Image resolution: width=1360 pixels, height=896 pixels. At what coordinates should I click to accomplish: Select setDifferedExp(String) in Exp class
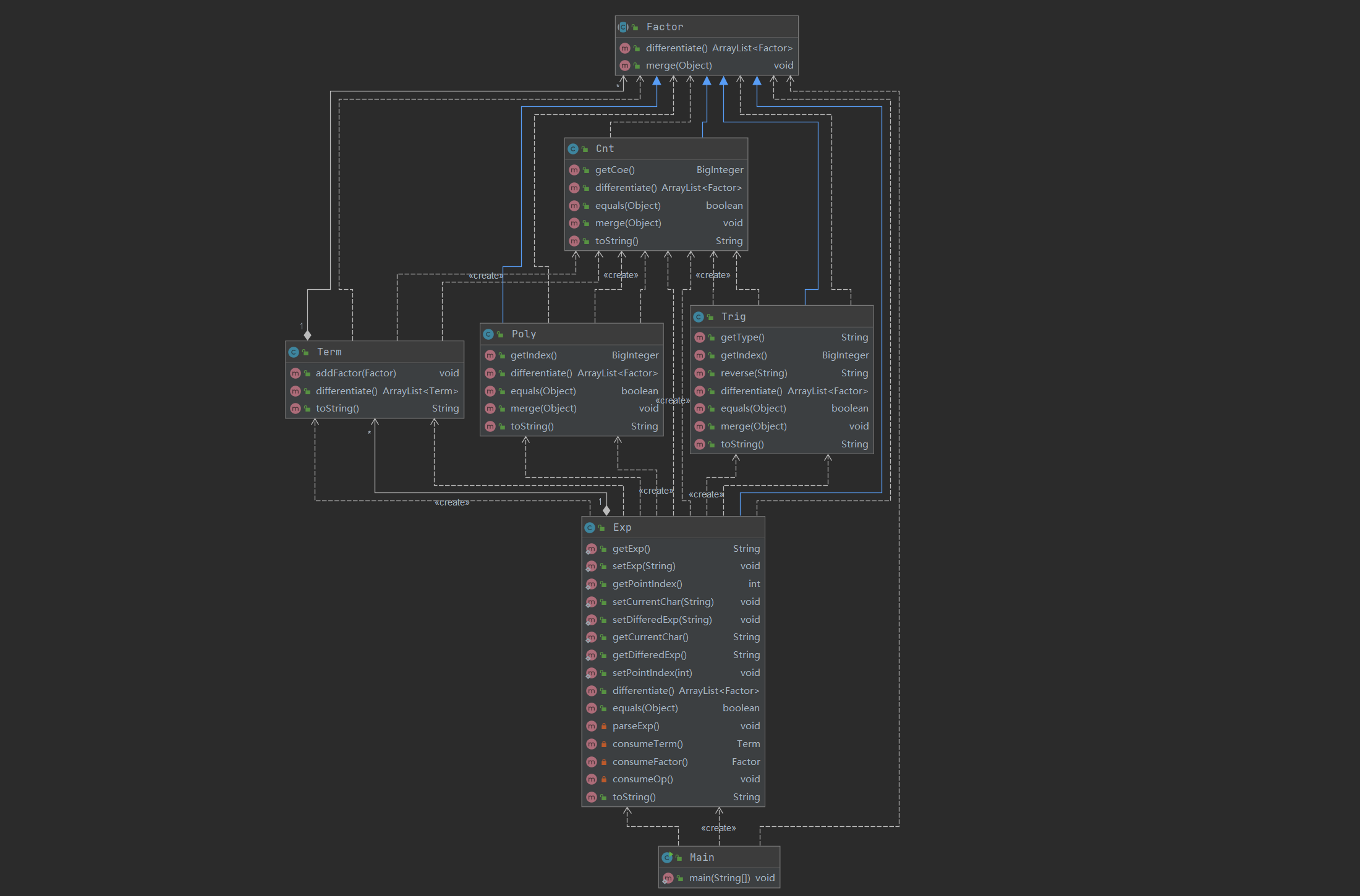coord(662,620)
